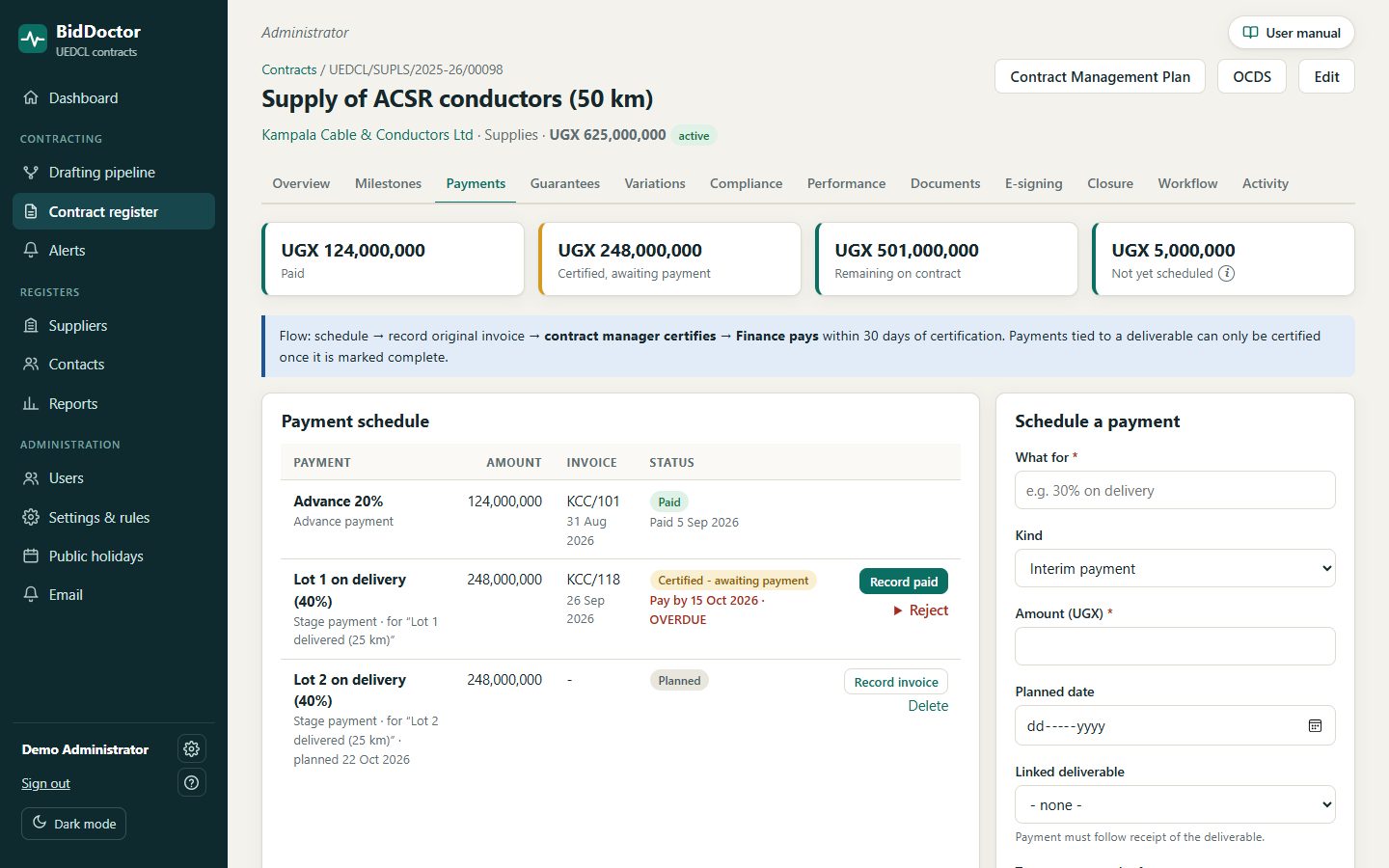The image size is (1389, 868).
Task: Click the active status badge
Action: coord(694,136)
